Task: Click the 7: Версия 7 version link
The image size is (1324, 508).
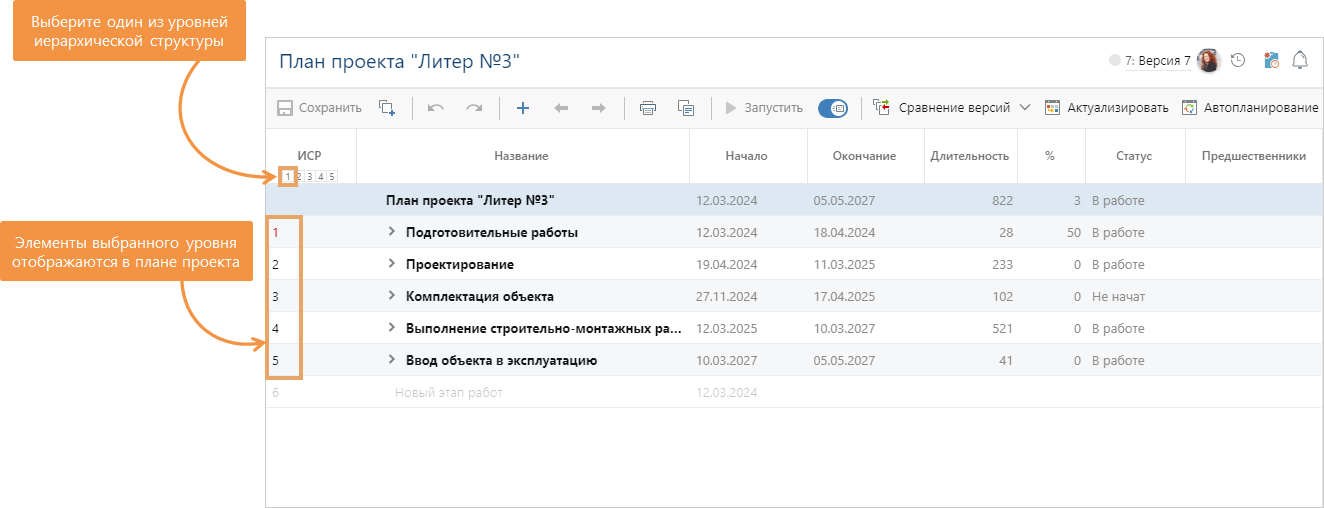Action: tap(1157, 61)
